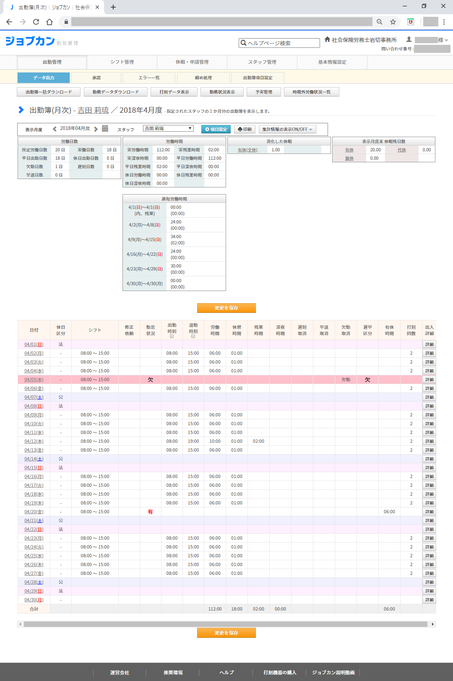Click the 代休 link in remaining leave panel
Screen dimensions: 453x681
click(x=401, y=150)
